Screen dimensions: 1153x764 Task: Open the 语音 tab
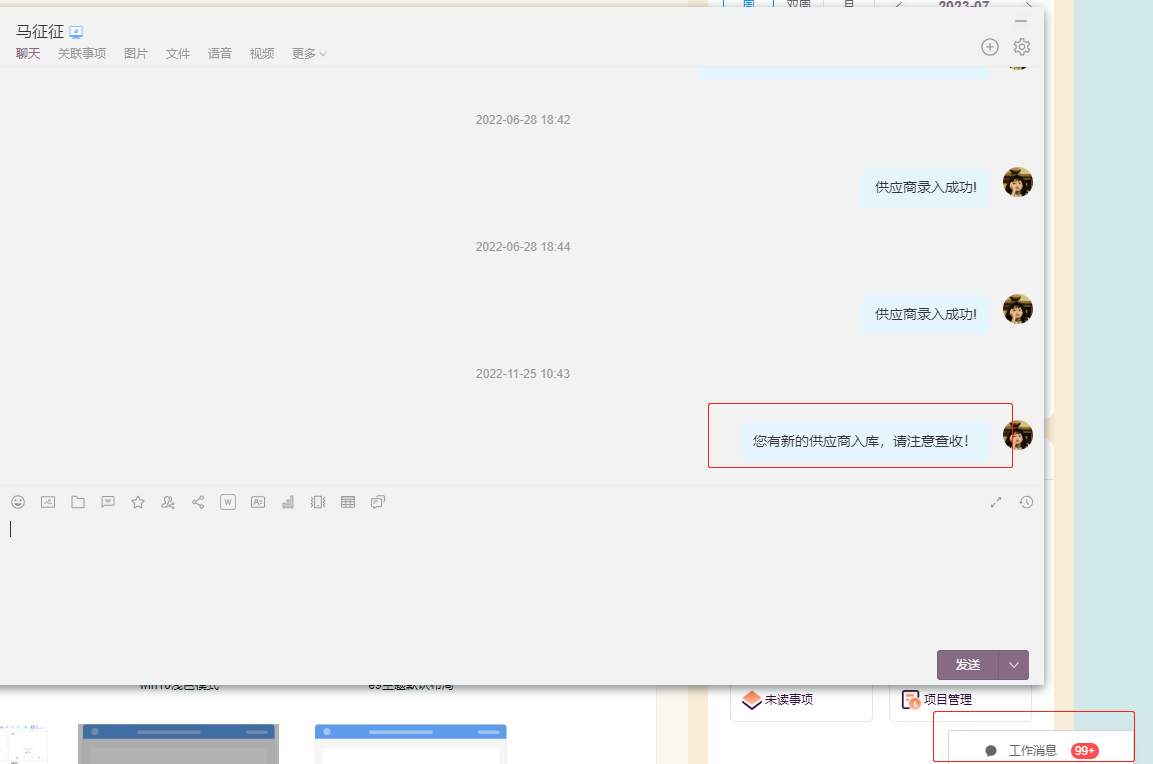click(220, 54)
